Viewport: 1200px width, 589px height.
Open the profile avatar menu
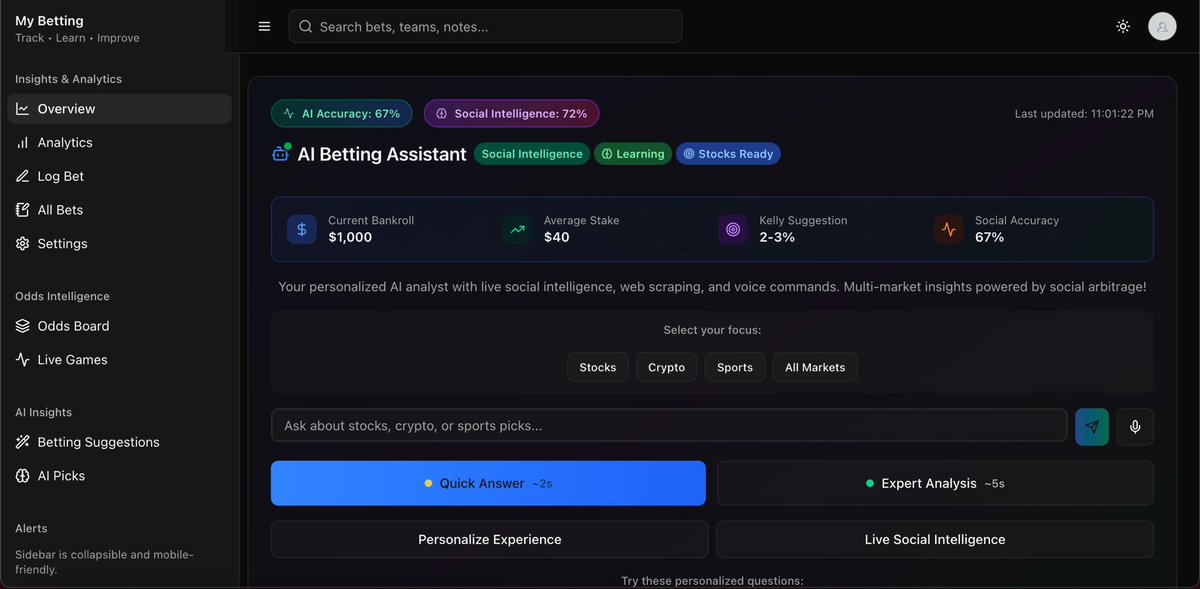pos(1162,26)
